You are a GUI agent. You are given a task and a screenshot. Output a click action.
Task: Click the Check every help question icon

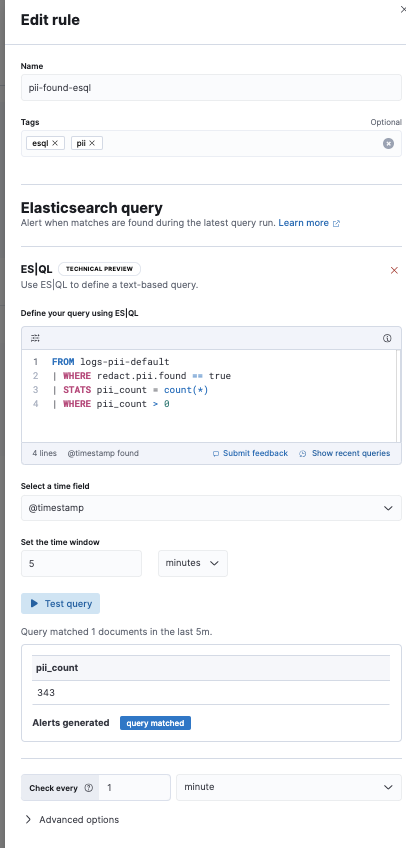[89, 788]
